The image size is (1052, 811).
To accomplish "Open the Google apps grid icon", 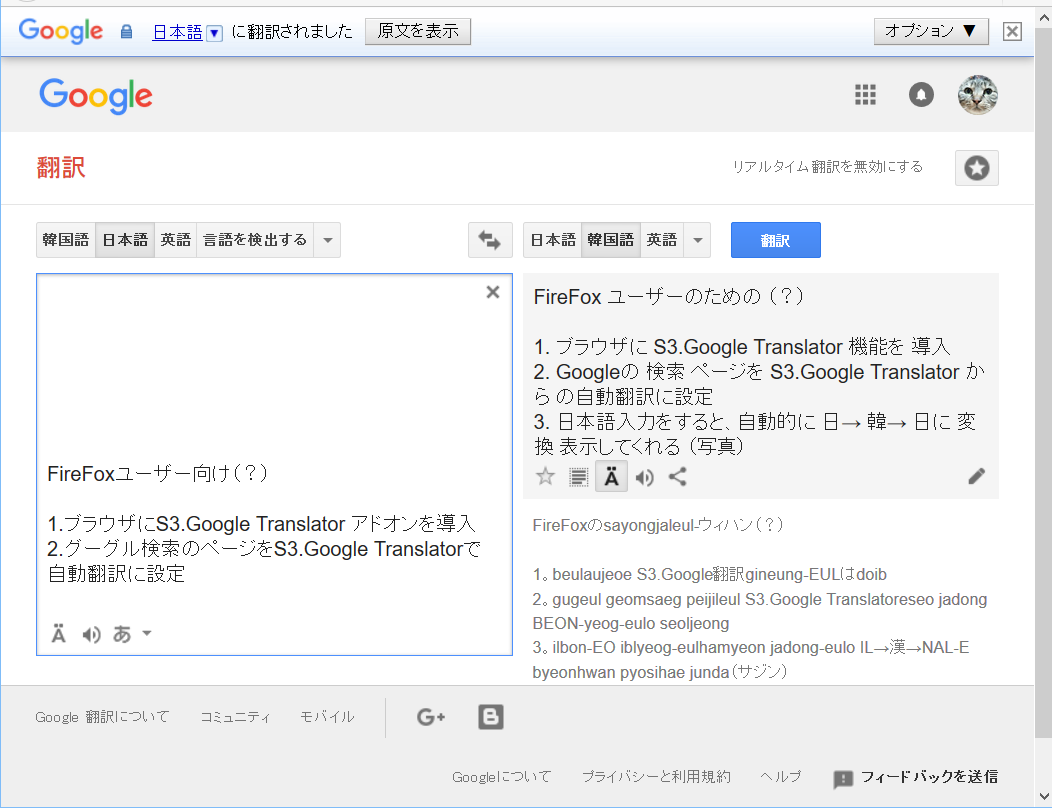I will click(865, 95).
